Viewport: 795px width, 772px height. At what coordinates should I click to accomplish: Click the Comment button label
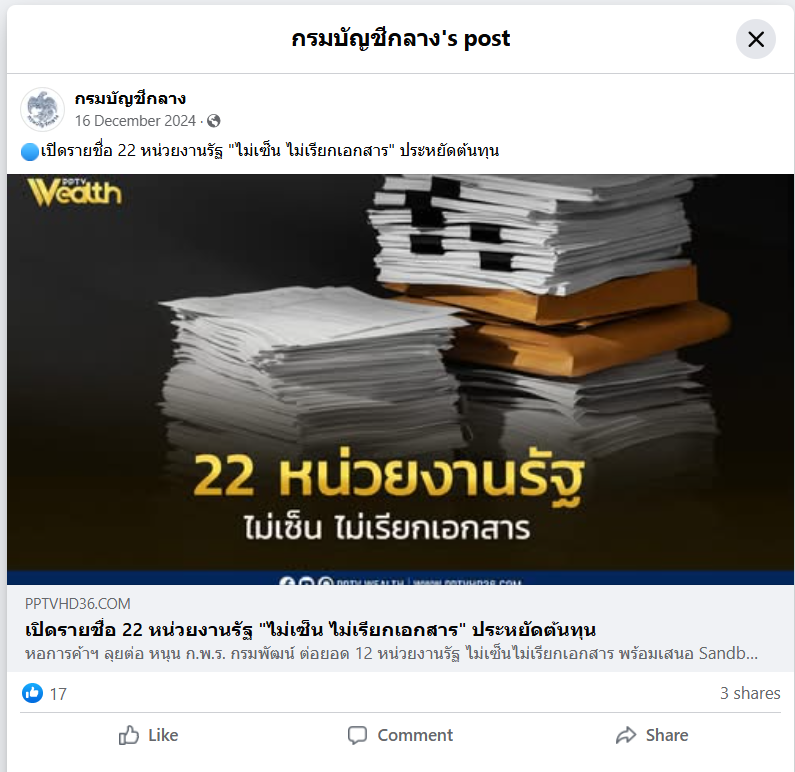[x=415, y=735]
